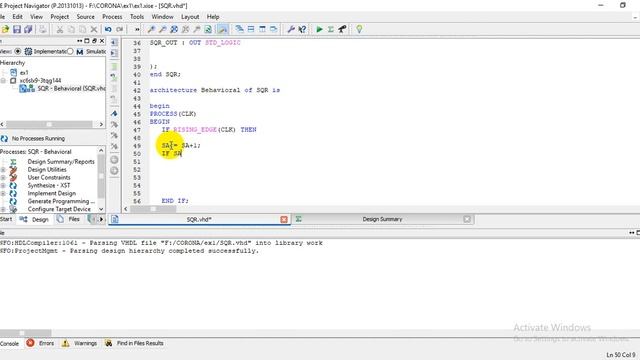Screen dimensions: 640x360
Task: Click the Zoom To Full View icon
Action: (x=174, y=29)
